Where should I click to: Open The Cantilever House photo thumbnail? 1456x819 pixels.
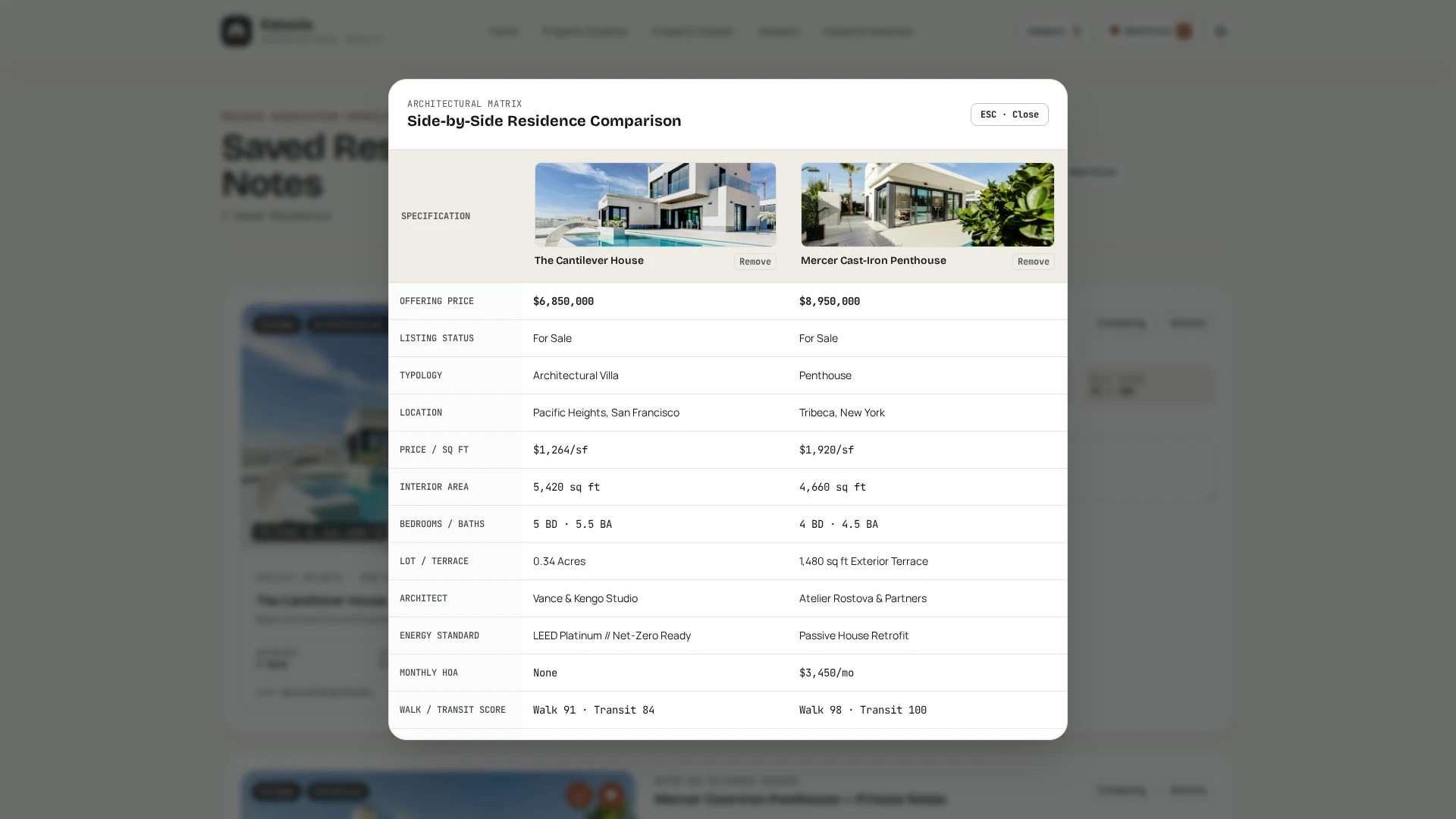(655, 205)
